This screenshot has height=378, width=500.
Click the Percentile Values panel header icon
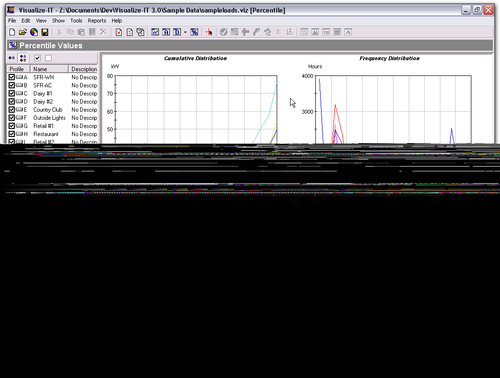click(13, 45)
